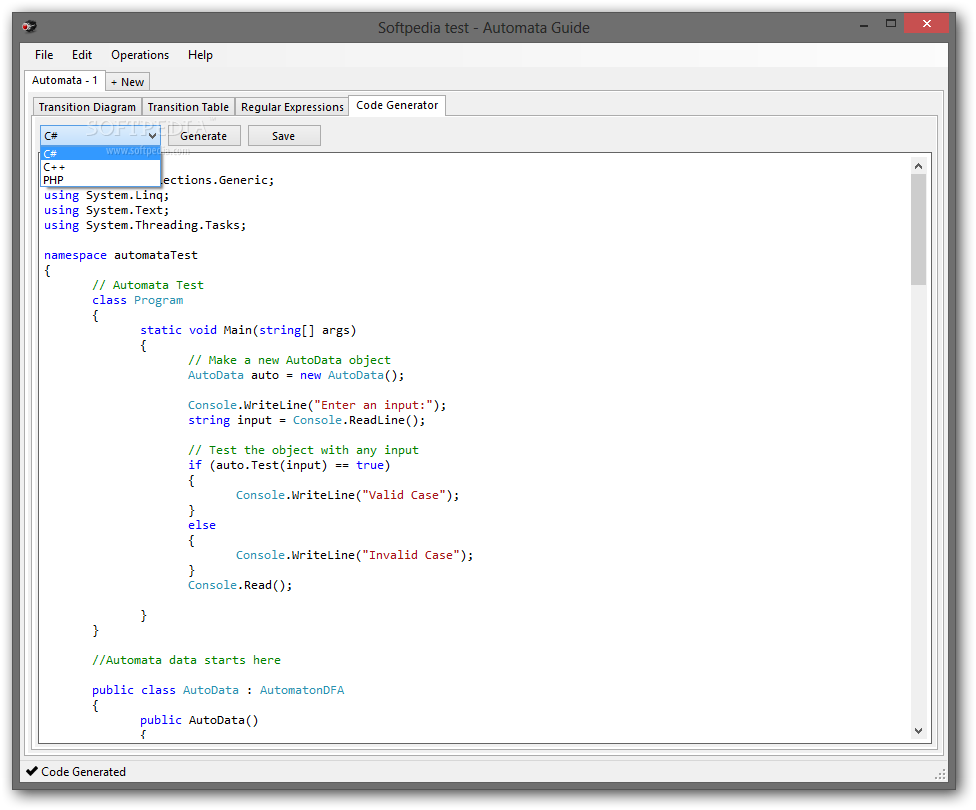The height and width of the screenshot is (810, 976).
Task: Click the 'static void Main(string[] args)' line
Action: click(x=248, y=330)
